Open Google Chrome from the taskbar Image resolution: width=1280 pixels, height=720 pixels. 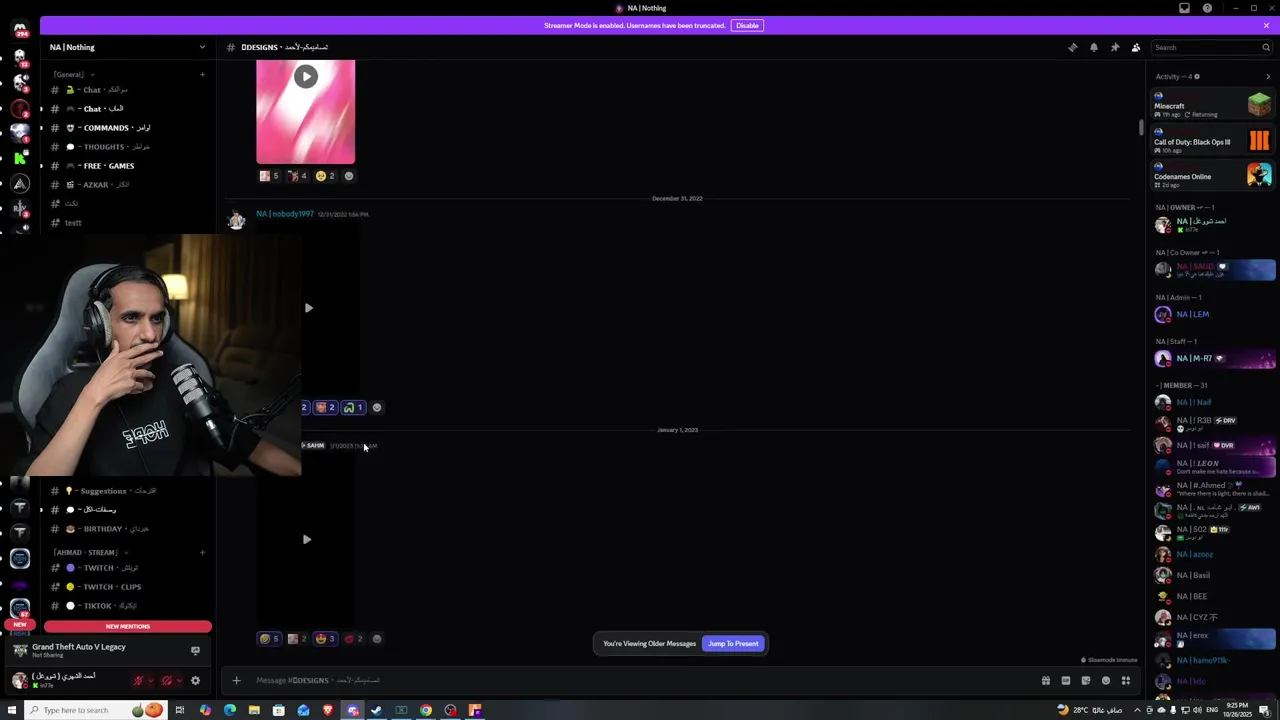pos(426,711)
